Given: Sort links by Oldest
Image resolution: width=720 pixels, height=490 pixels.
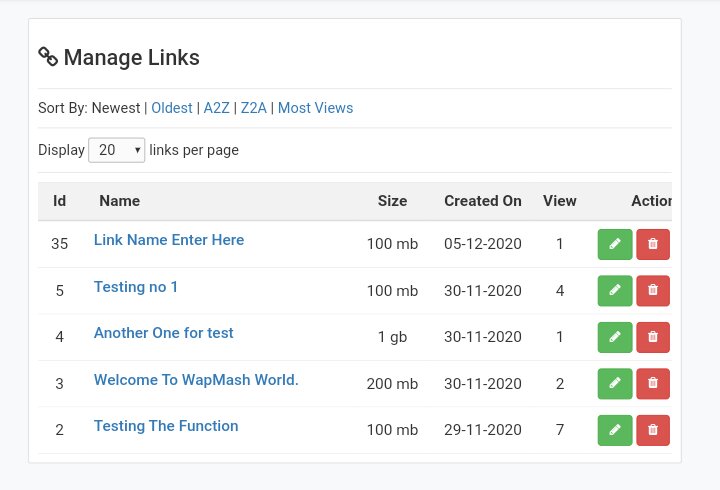Looking at the screenshot, I should coord(172,108).
